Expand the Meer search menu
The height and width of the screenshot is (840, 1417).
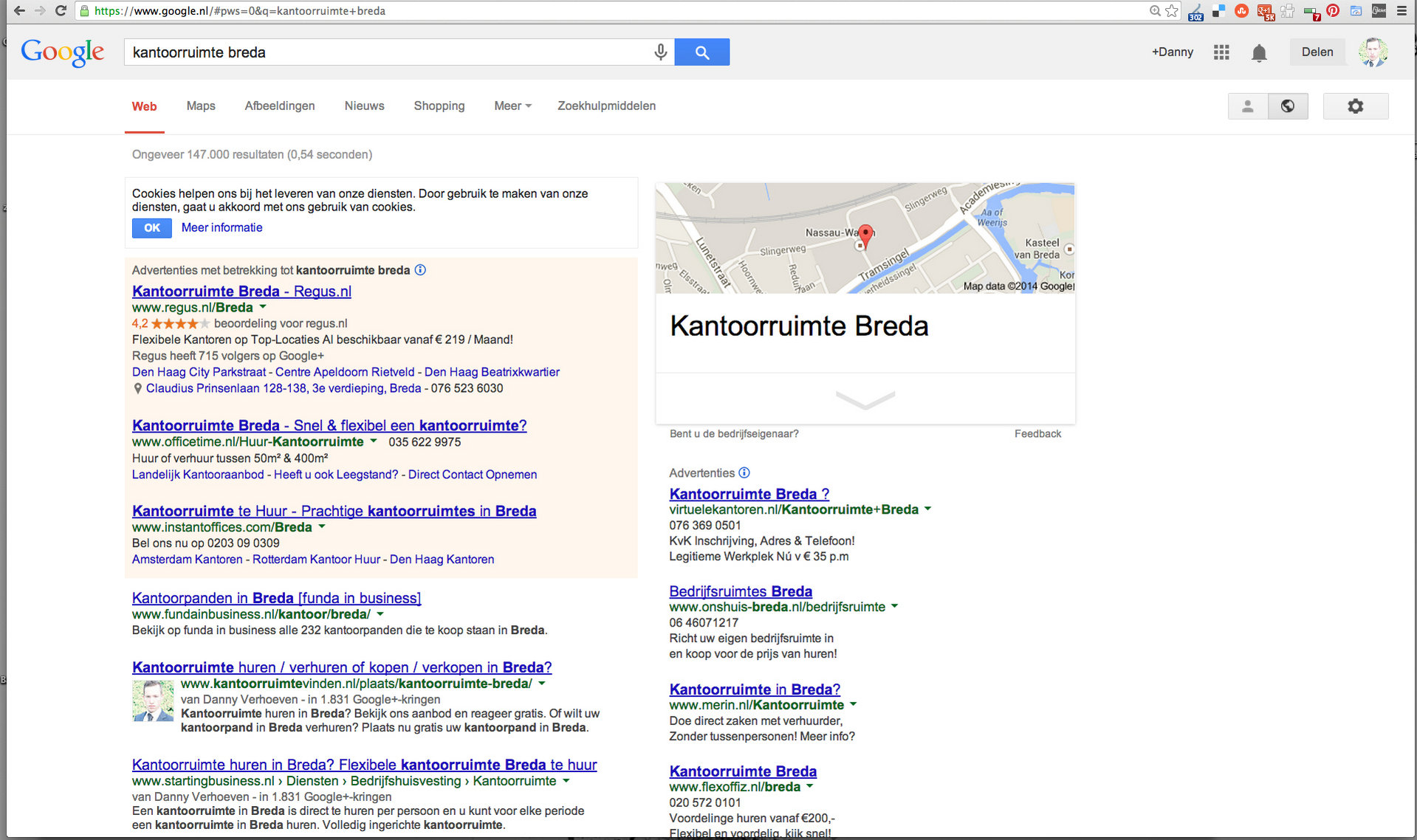click(x=512, y=106)
